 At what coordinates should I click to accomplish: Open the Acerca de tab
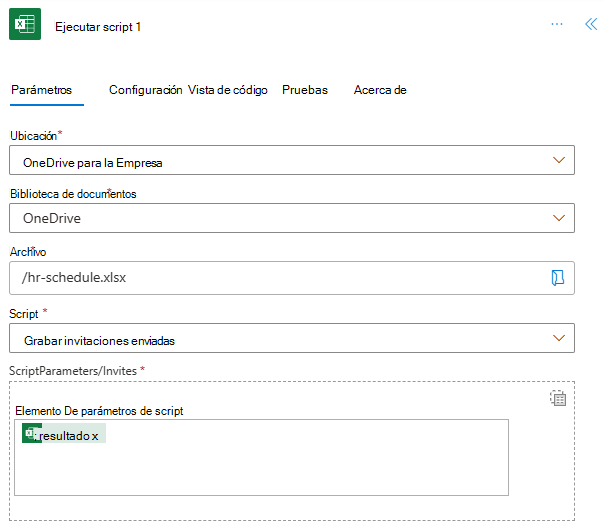[380, 90]
